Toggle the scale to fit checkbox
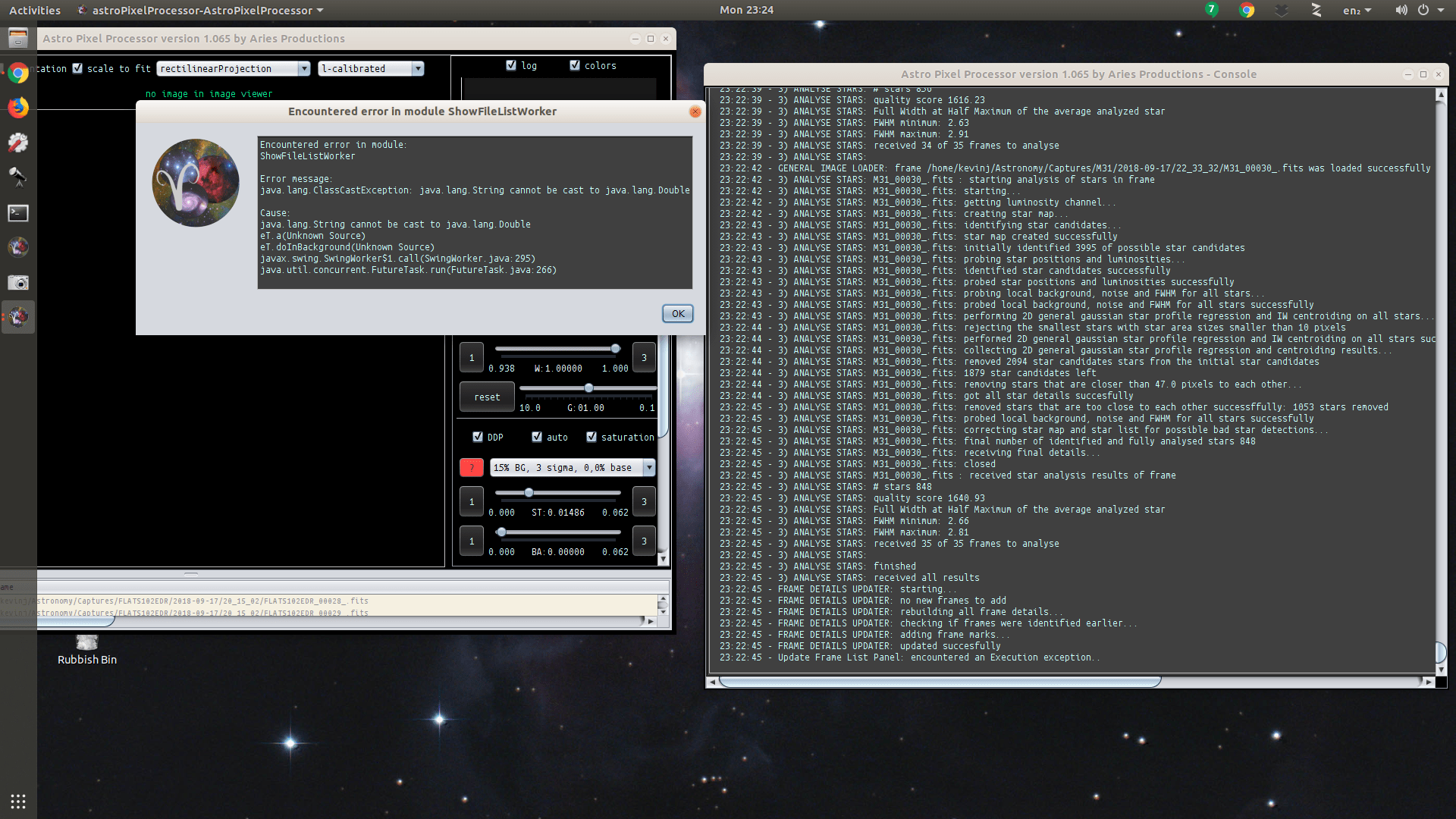Viewport: 1456px width, 819px height. pyautogui.click(x=77, y=68)
